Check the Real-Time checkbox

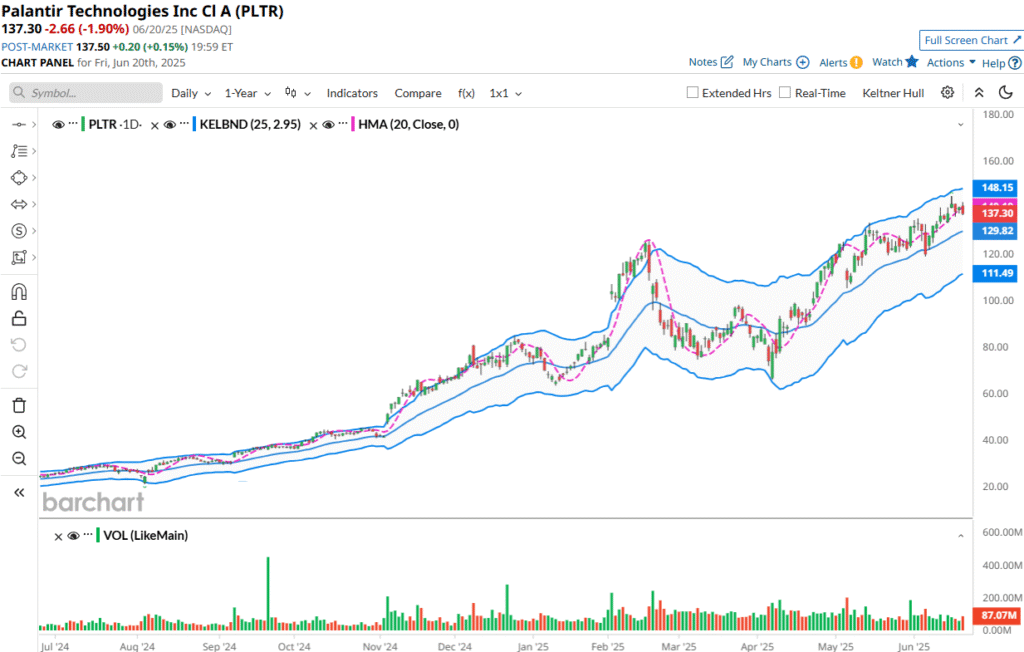[785, 93]
